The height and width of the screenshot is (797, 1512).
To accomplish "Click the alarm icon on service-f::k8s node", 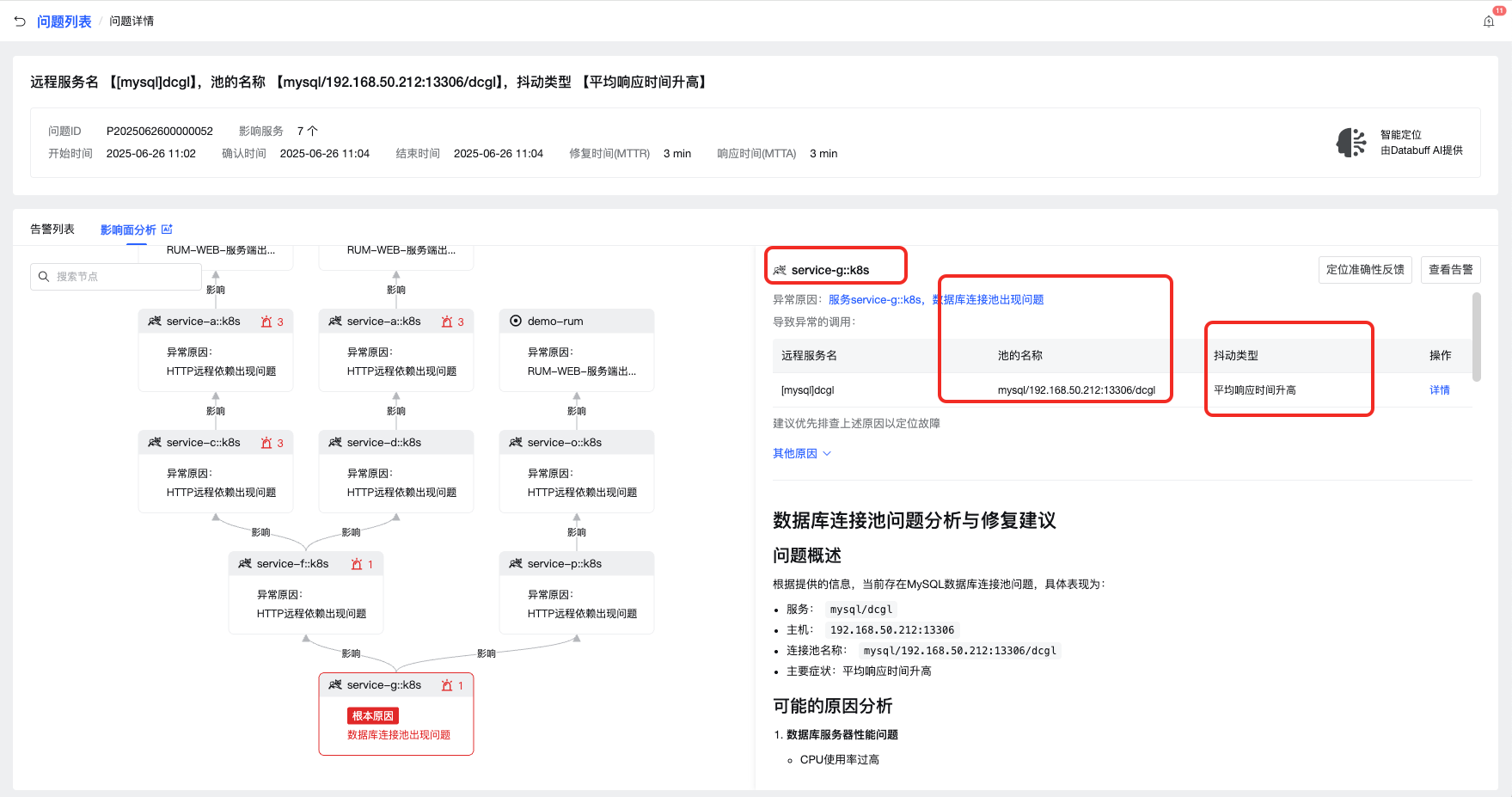I will (357, 564).
